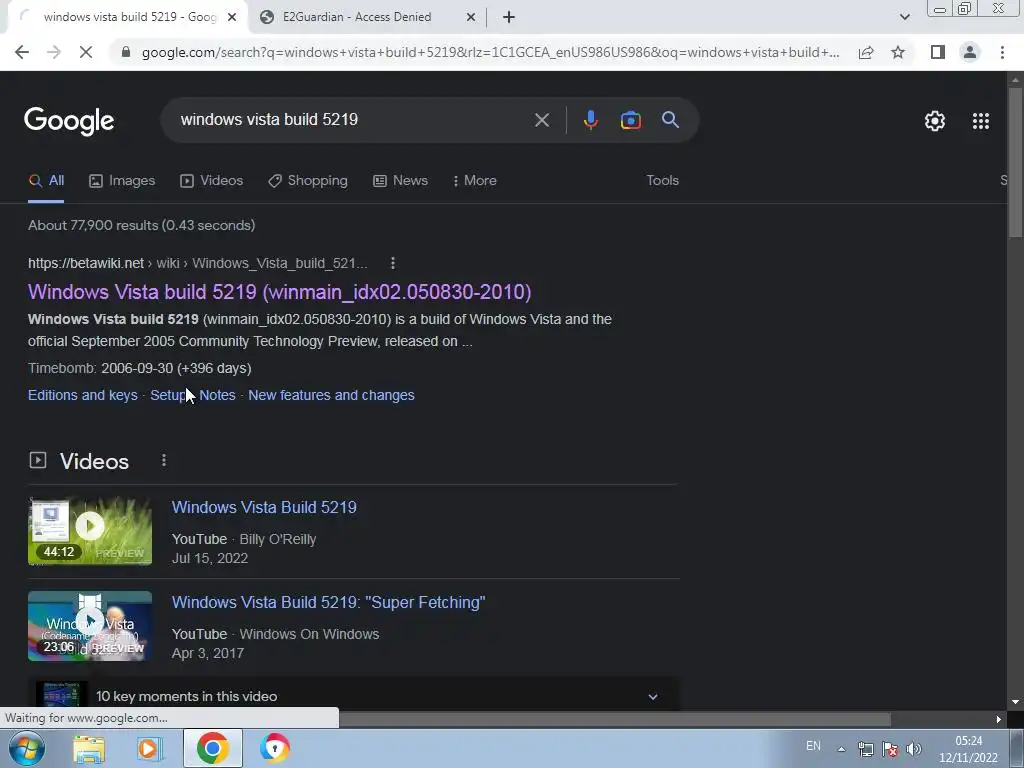Image resolution: width=1024 pixels, height=768 pixels.
Task: Close the windows vista build 5219 tab
Action: click(232, 18)
